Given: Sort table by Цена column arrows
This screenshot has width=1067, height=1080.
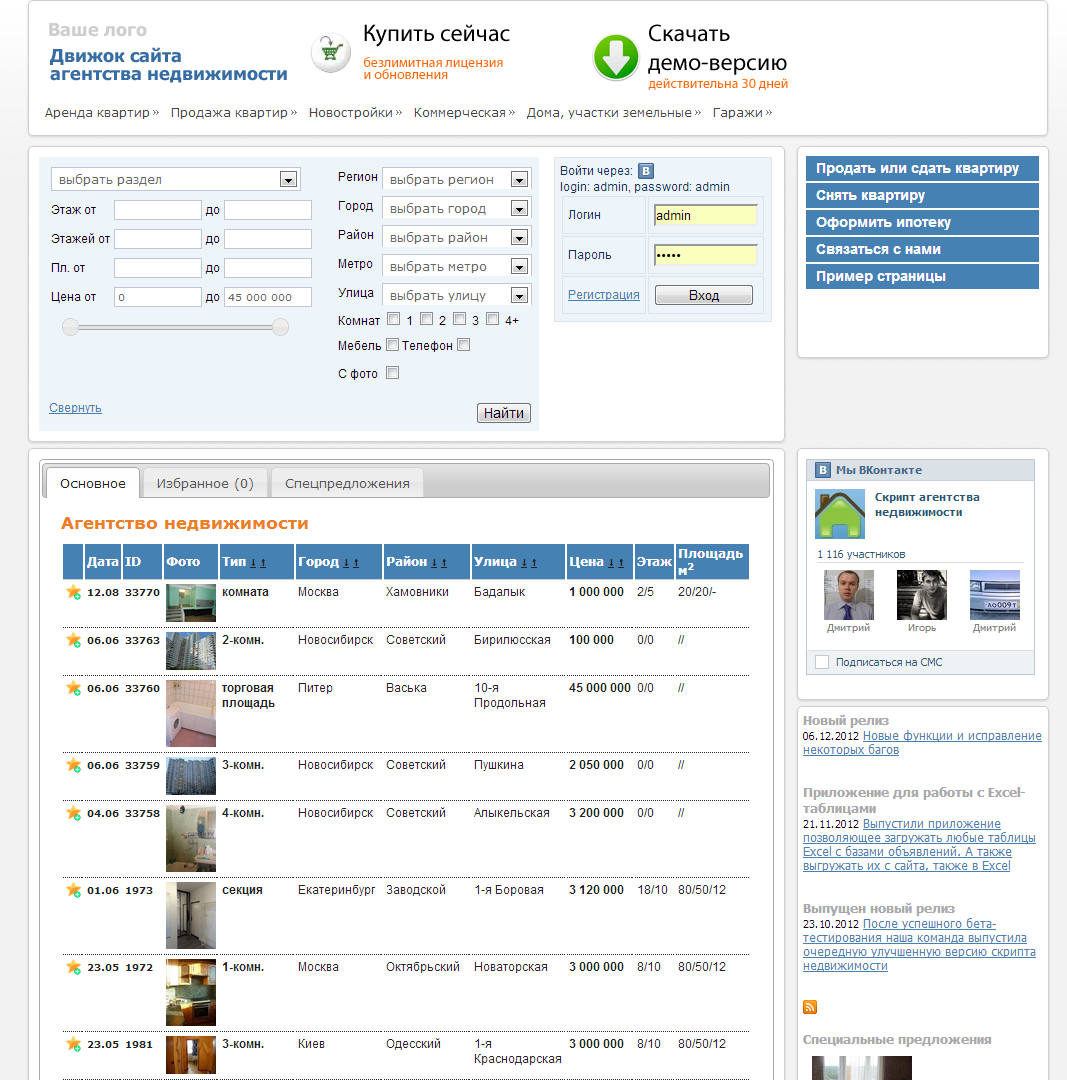Looking at the screenshot, I should coord(616,563).
